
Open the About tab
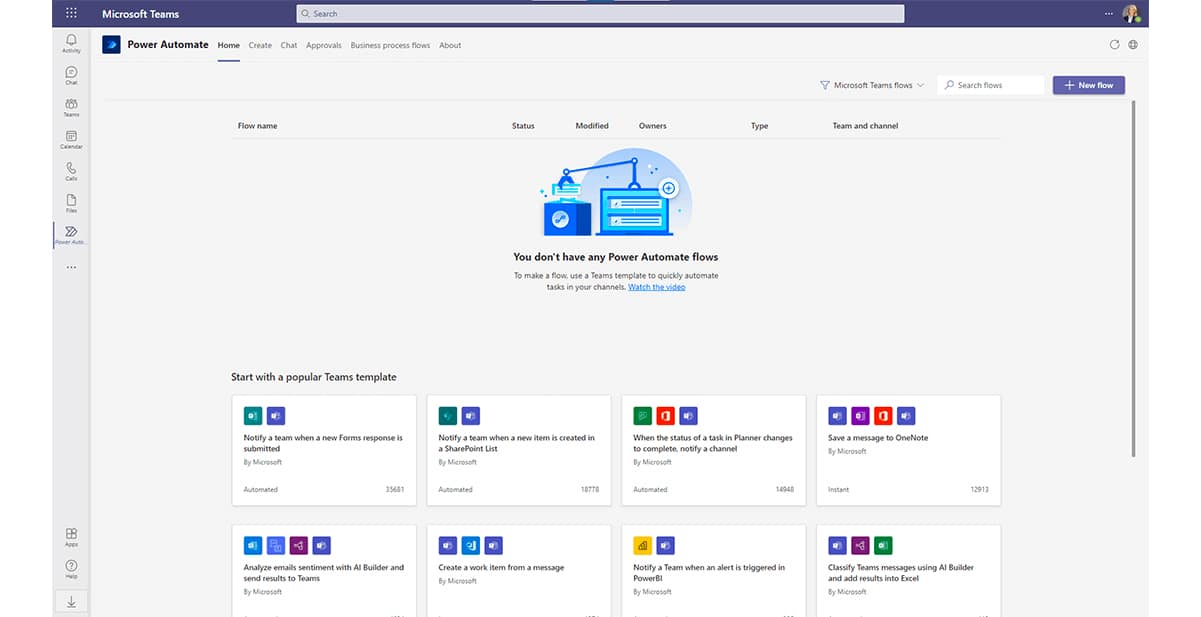pyautogui.click(x=450, y=45)
